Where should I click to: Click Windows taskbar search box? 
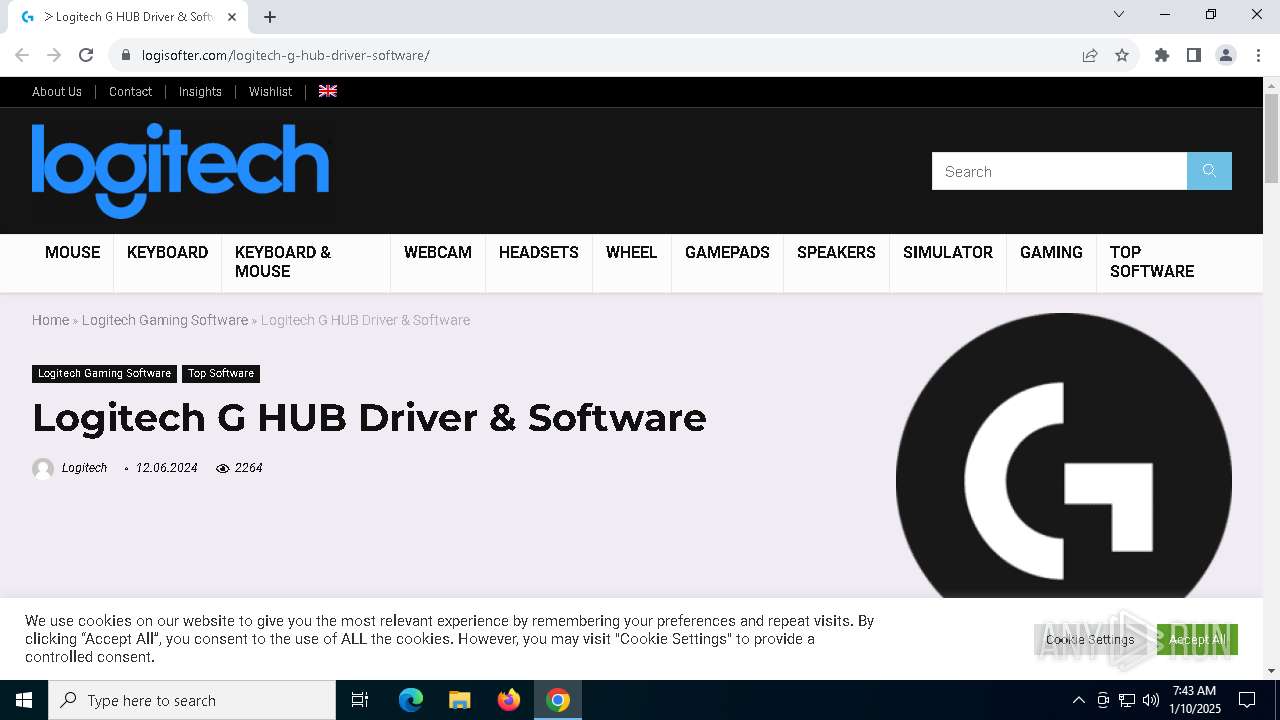click(x=192, y=700)
